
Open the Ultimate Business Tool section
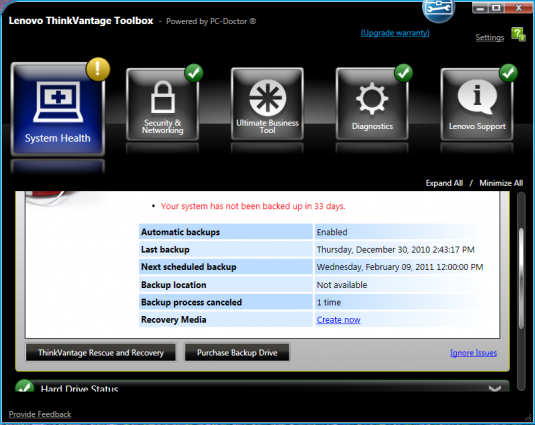coord(267,104)
